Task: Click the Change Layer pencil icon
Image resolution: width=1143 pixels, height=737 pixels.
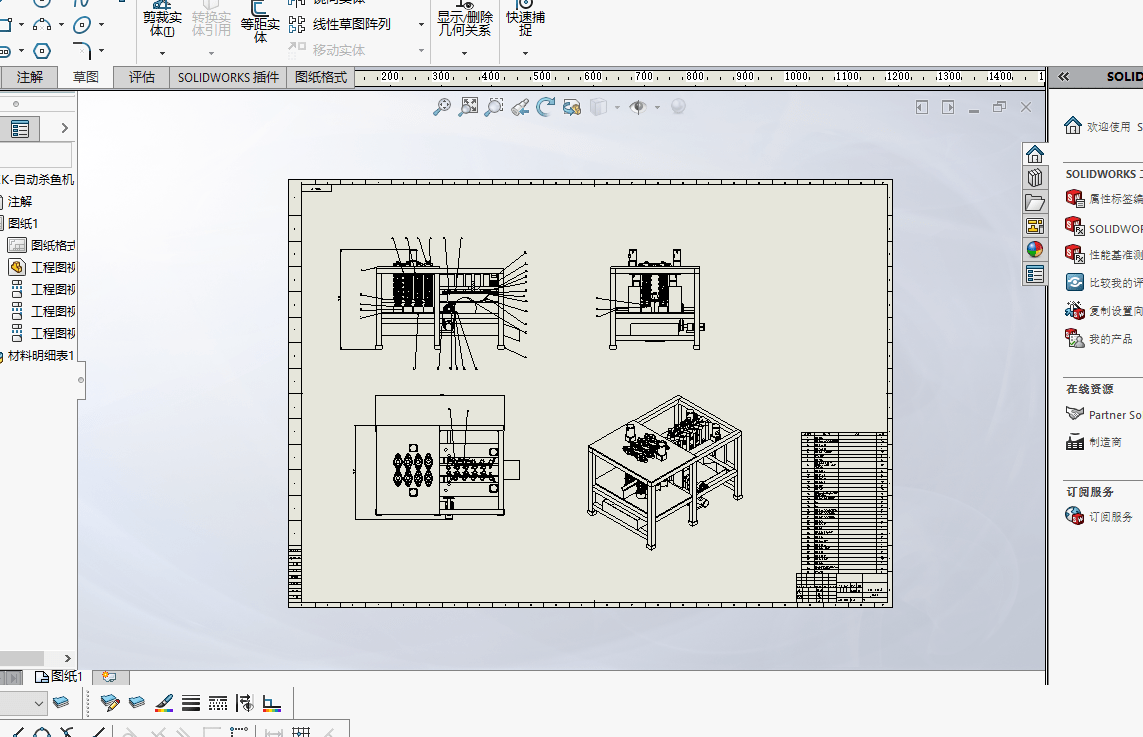Action: tap(110, 703)
